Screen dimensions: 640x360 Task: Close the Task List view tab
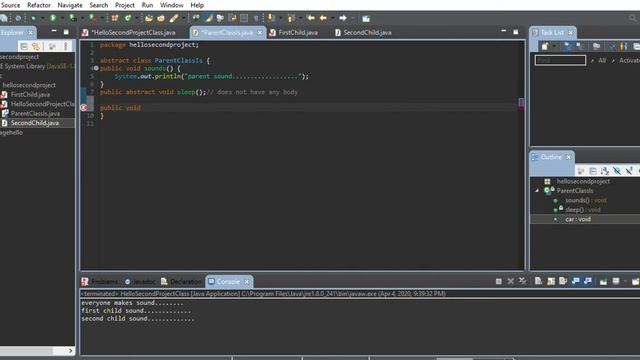[x=571, y=33]
